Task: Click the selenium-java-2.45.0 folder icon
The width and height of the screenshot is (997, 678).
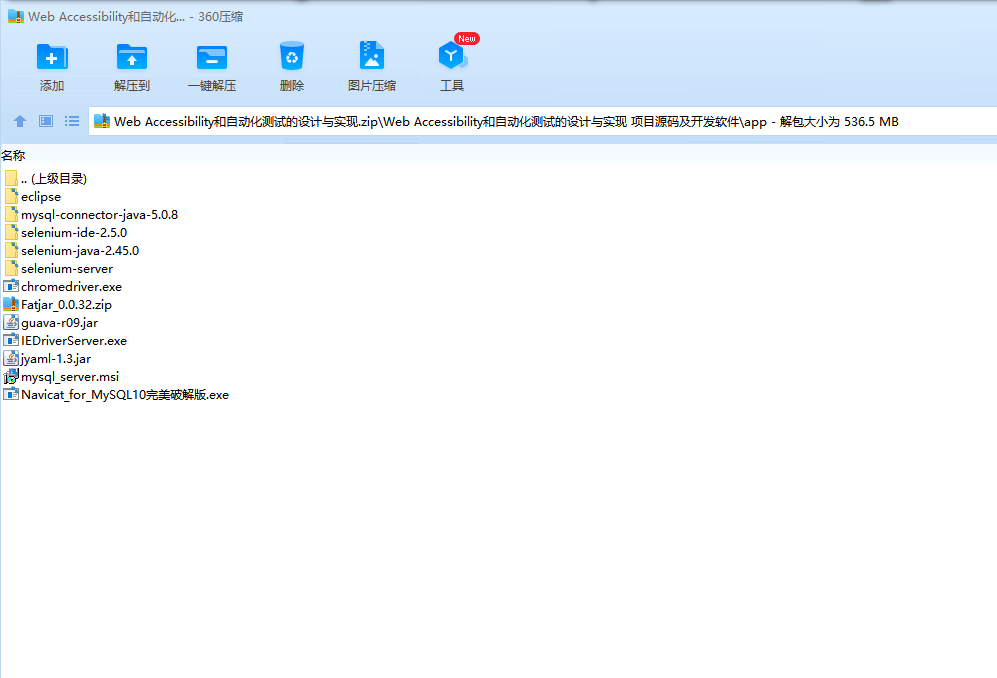Action: coord(11,250)
